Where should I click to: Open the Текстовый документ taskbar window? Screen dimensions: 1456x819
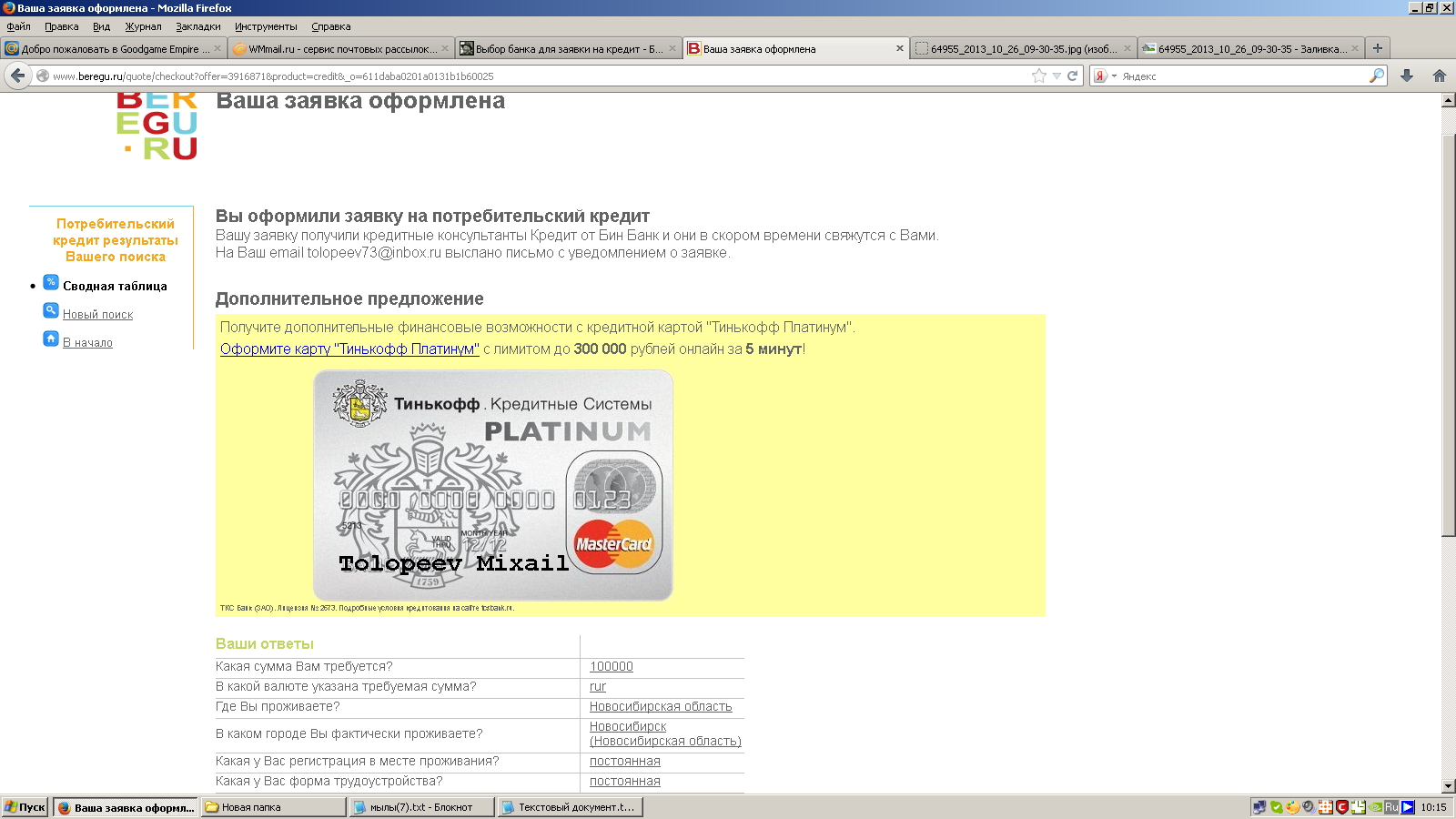point(571,807)
